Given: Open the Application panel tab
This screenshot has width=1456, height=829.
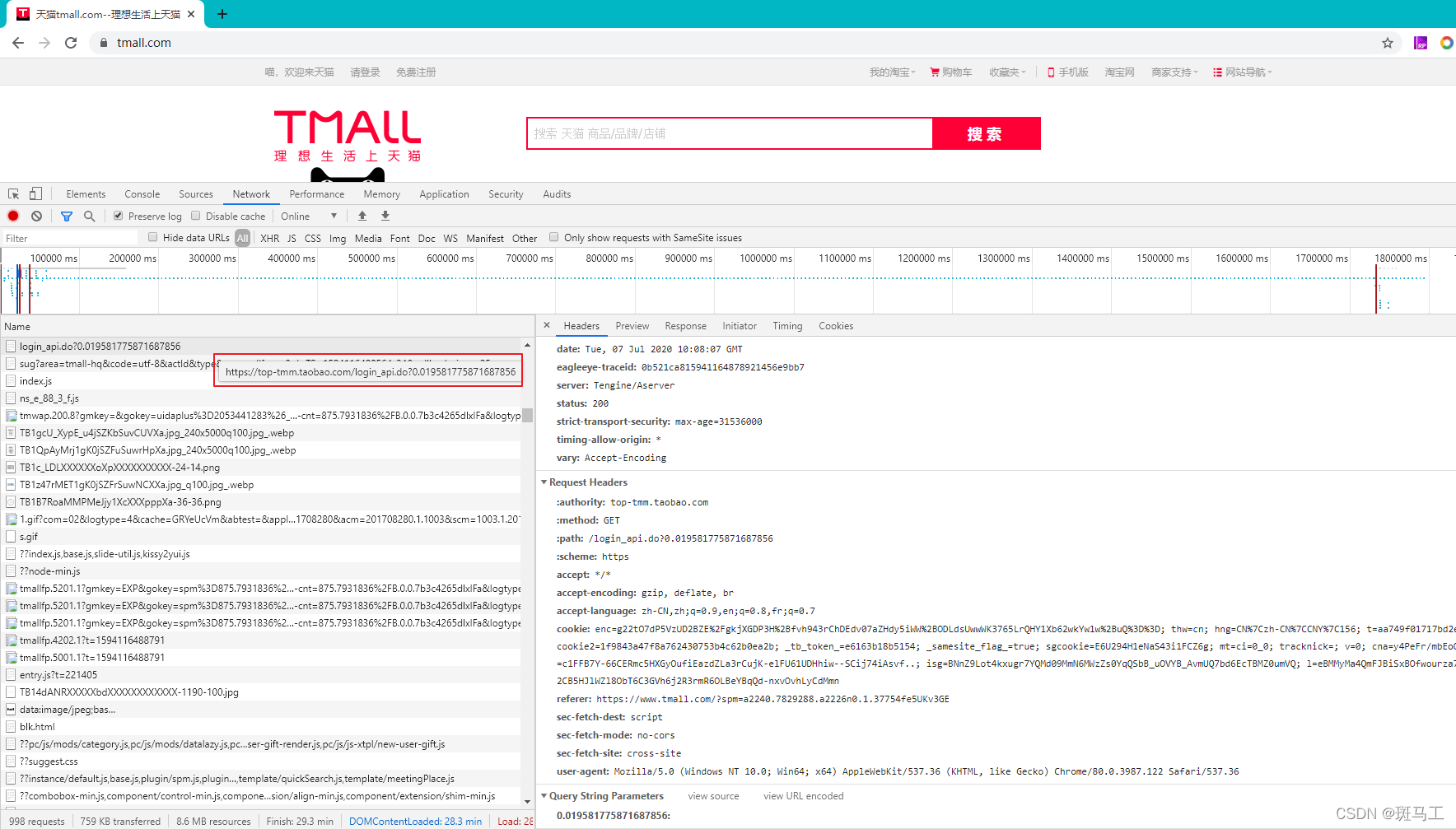Looking at the screenshot, I should (444, 194).
